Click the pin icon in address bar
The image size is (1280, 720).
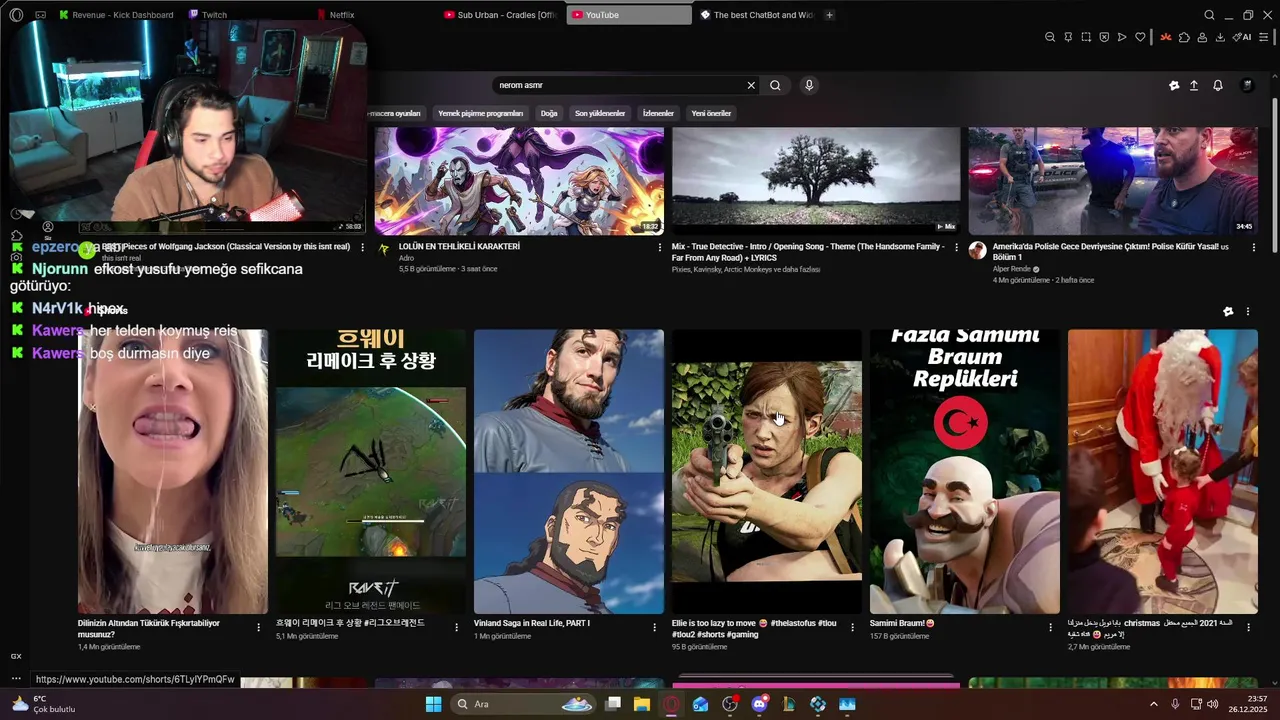[x=1068, y=37]
